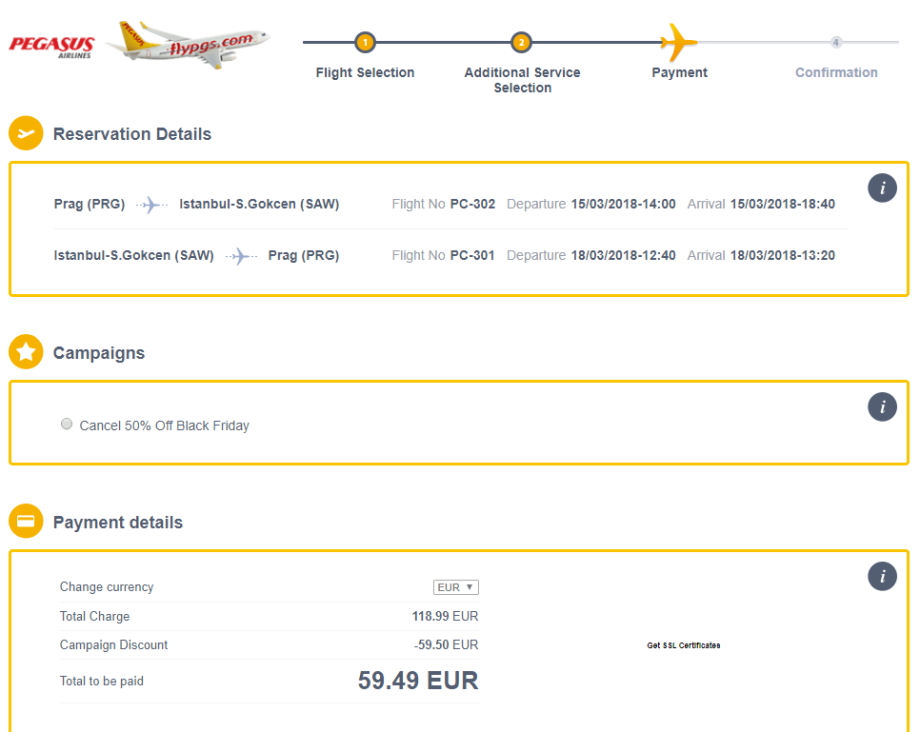This screenshot has width=920, height=732.
Task: Click the Reservation Details plane icon
Action: pos(26,134)
